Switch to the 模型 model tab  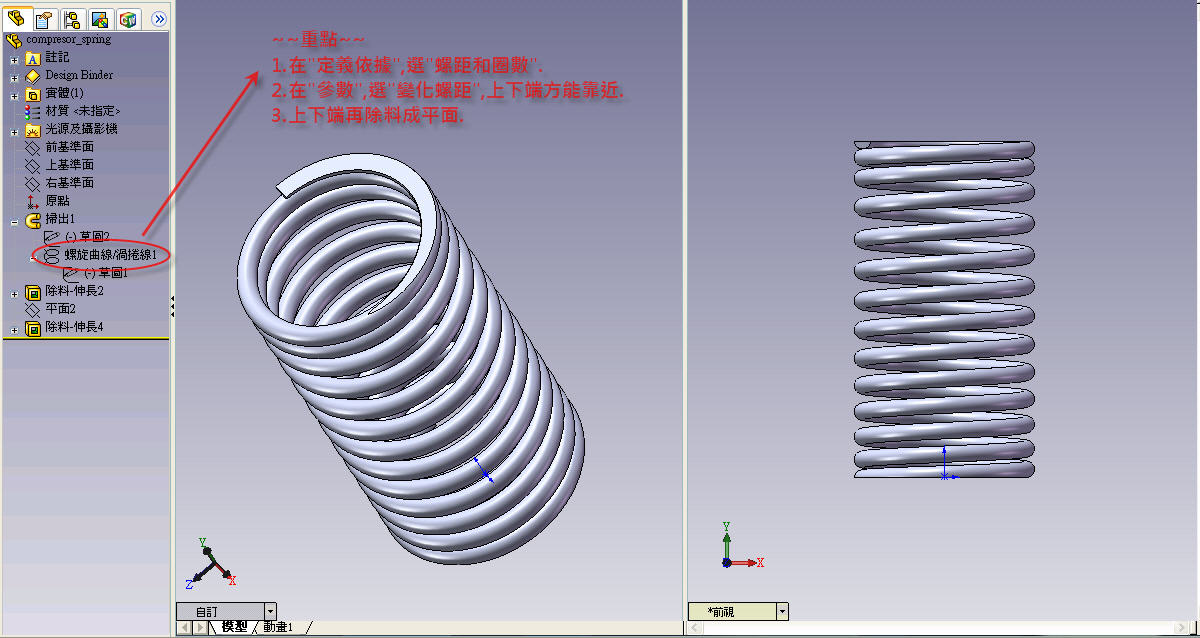tap(234, 627)
